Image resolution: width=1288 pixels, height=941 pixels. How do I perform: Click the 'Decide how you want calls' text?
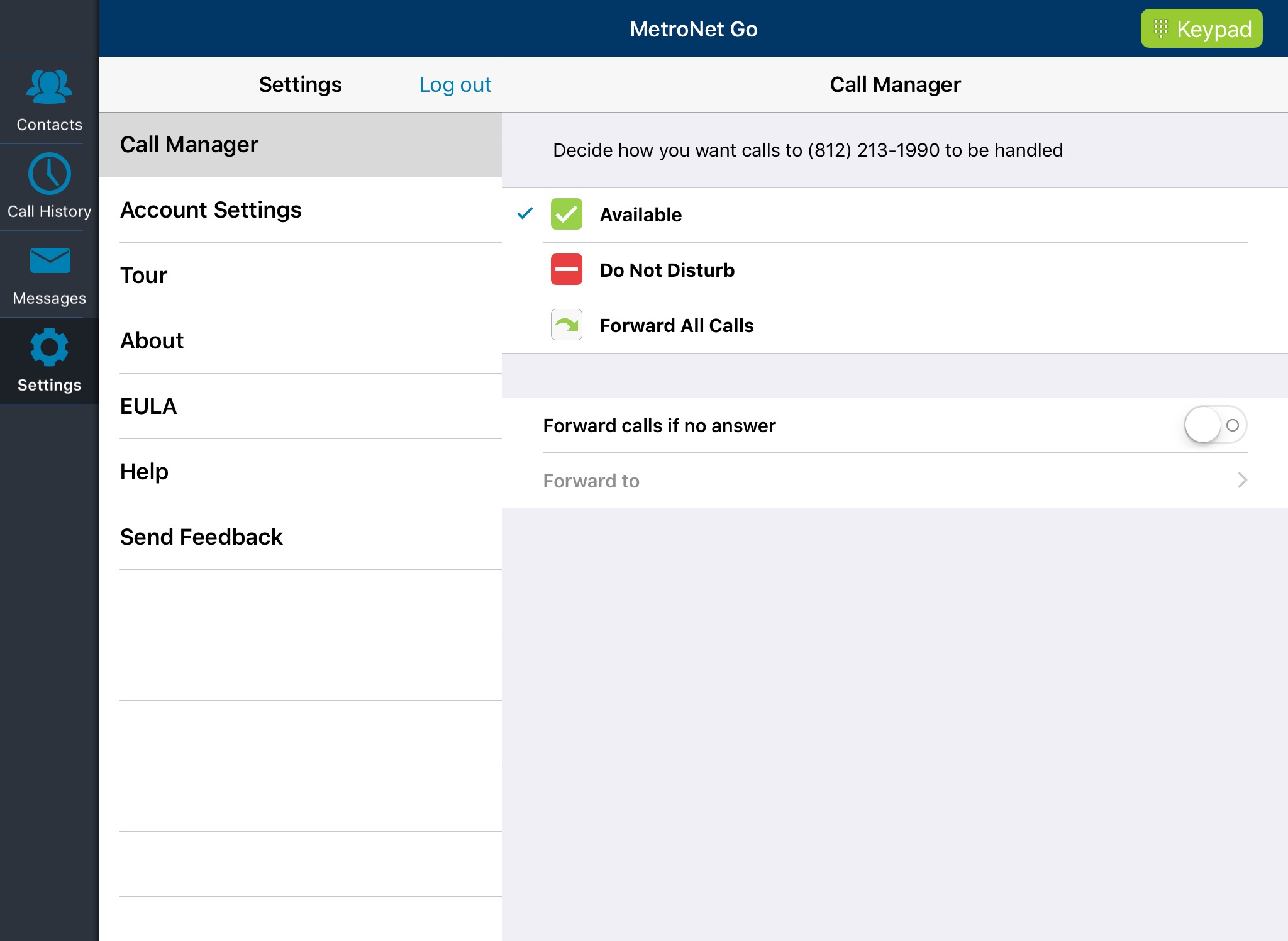pyautogui.click(x=808, y=150)
